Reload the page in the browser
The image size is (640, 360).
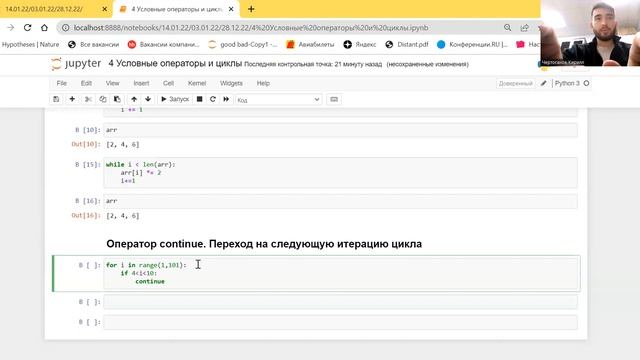(x=27, y=28)
